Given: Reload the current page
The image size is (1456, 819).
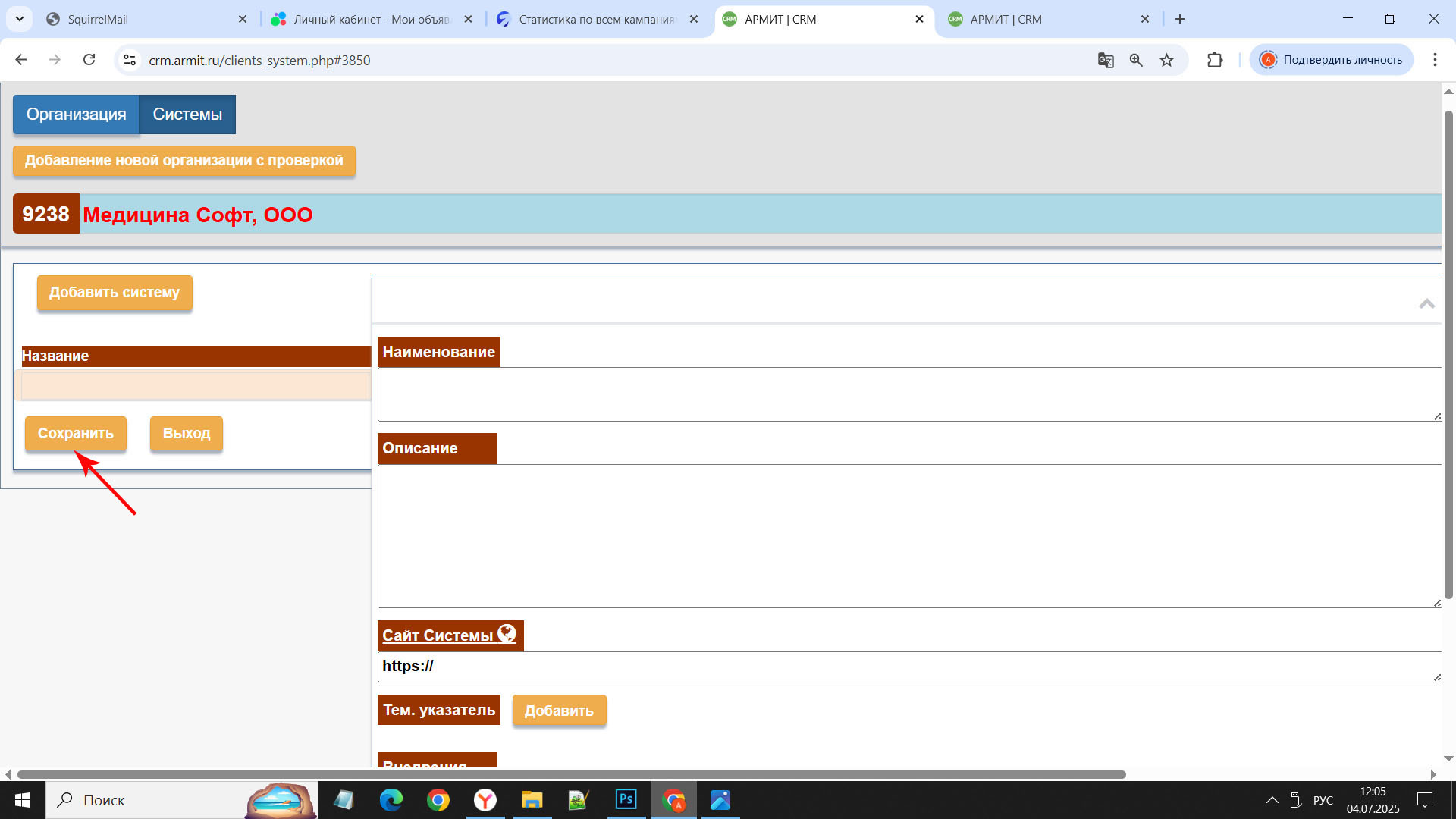Looking at the screenshot, I should coord(89,60).
